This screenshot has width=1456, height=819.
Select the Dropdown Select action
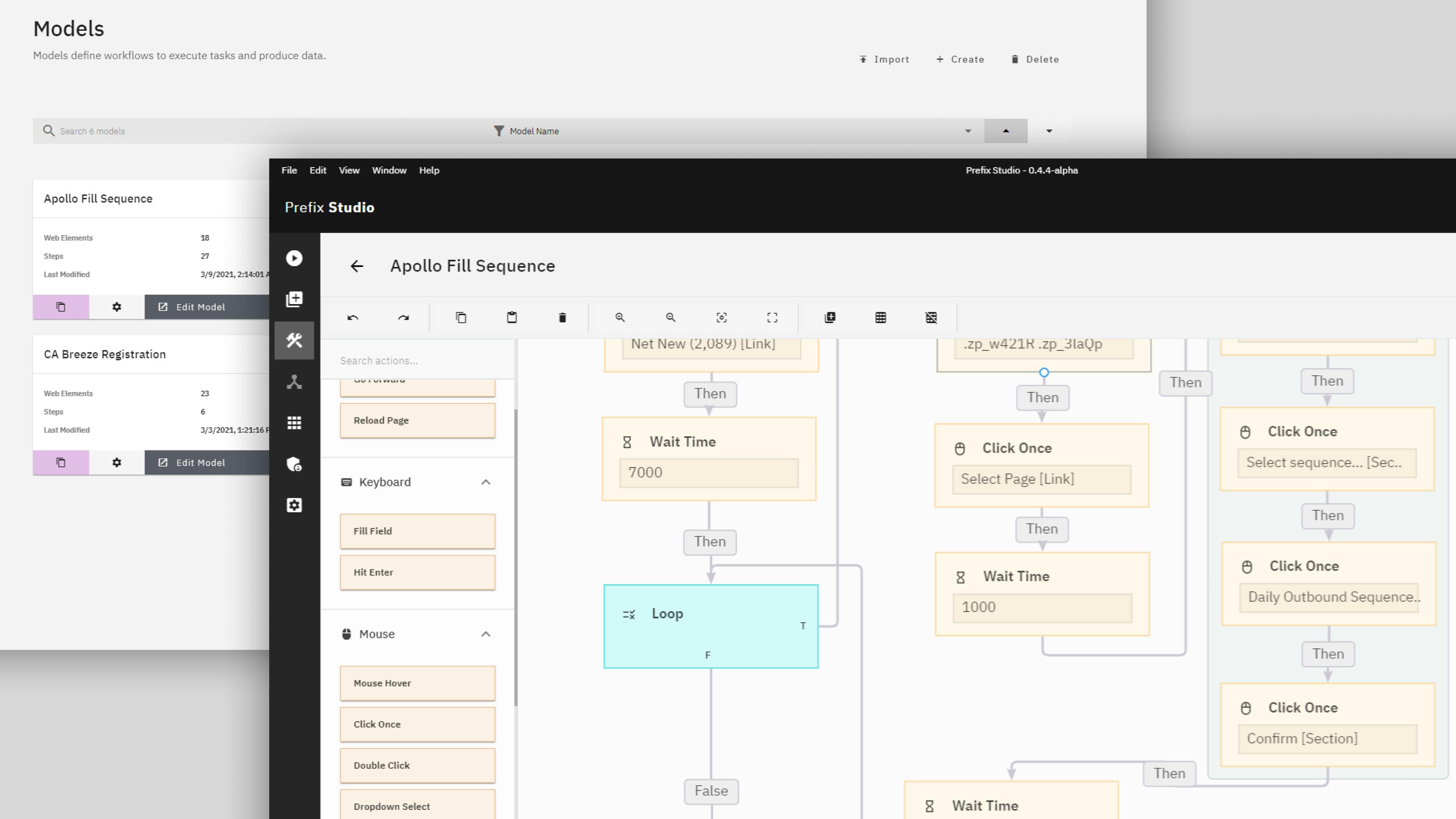pos(418,805)
